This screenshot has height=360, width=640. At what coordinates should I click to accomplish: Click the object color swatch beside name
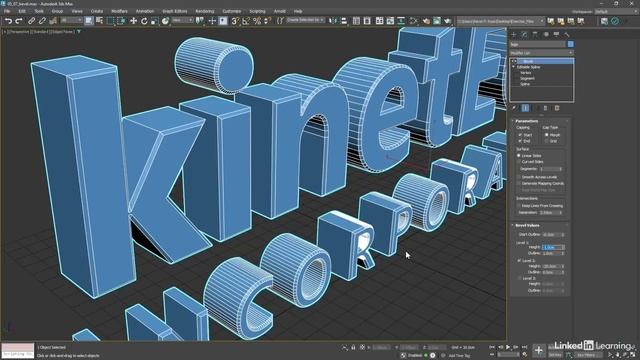570,44
